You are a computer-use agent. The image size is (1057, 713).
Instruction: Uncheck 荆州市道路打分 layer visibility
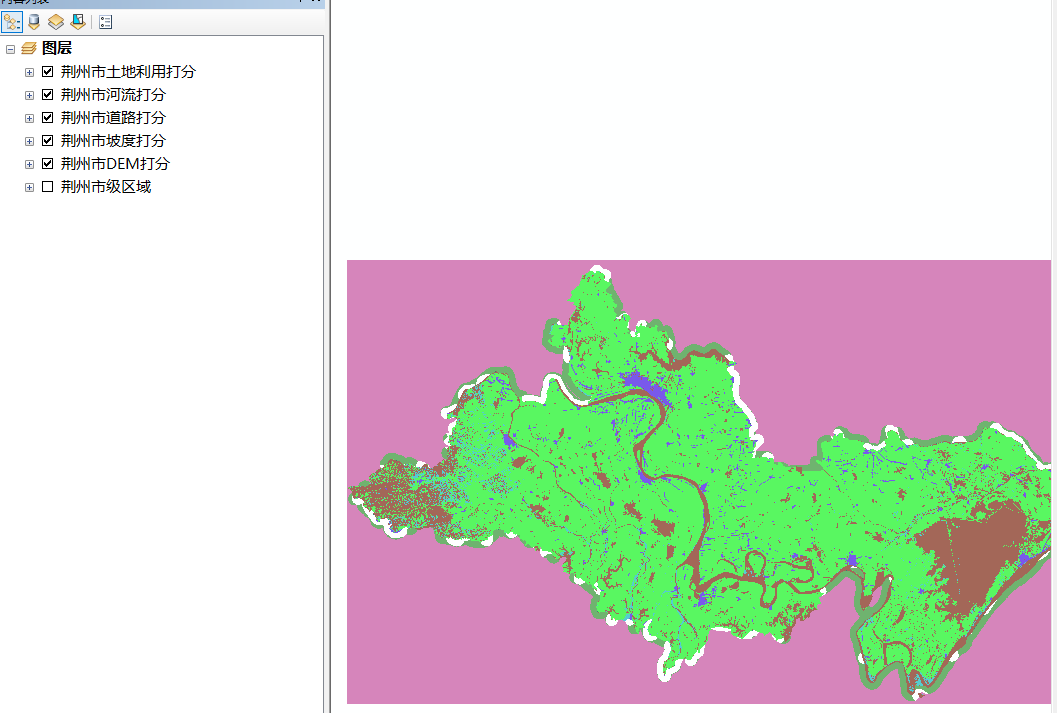point(47,117)
